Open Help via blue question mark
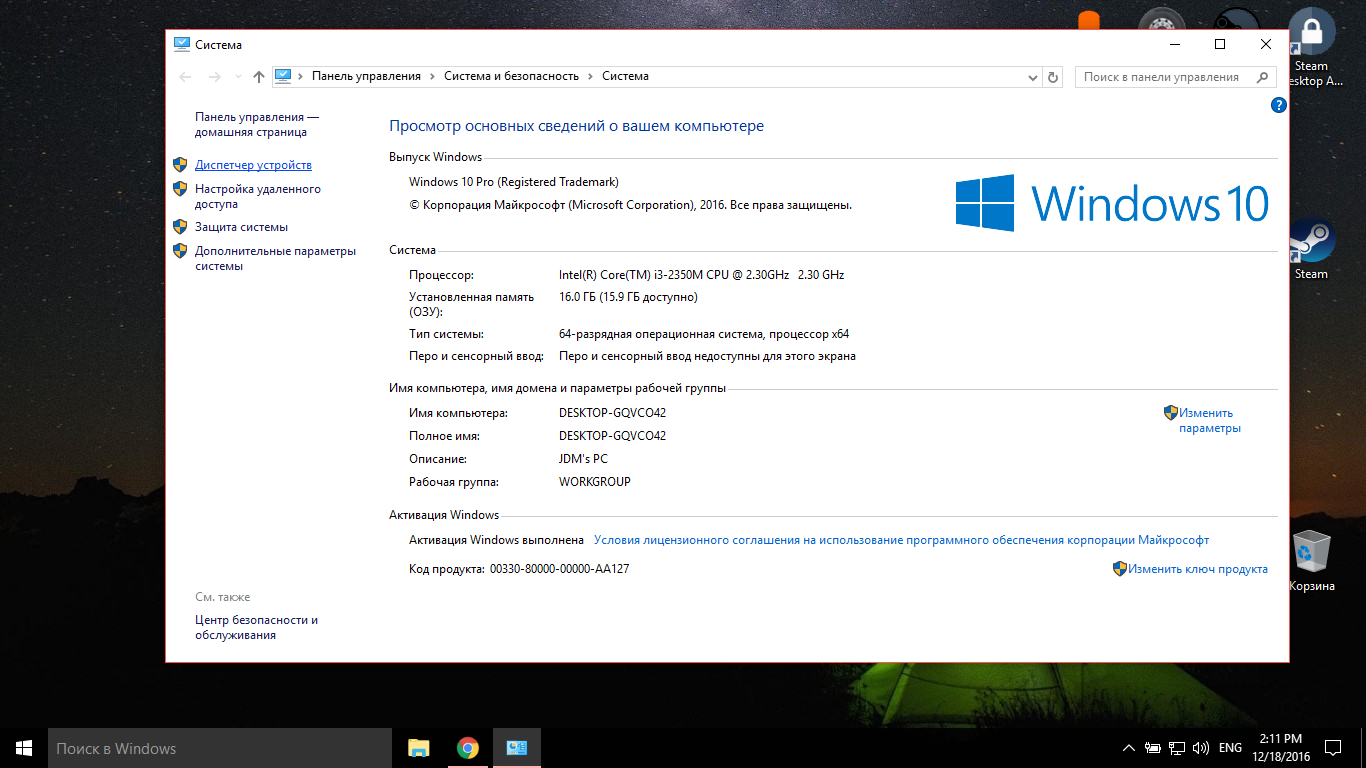 coord(1278,105)
